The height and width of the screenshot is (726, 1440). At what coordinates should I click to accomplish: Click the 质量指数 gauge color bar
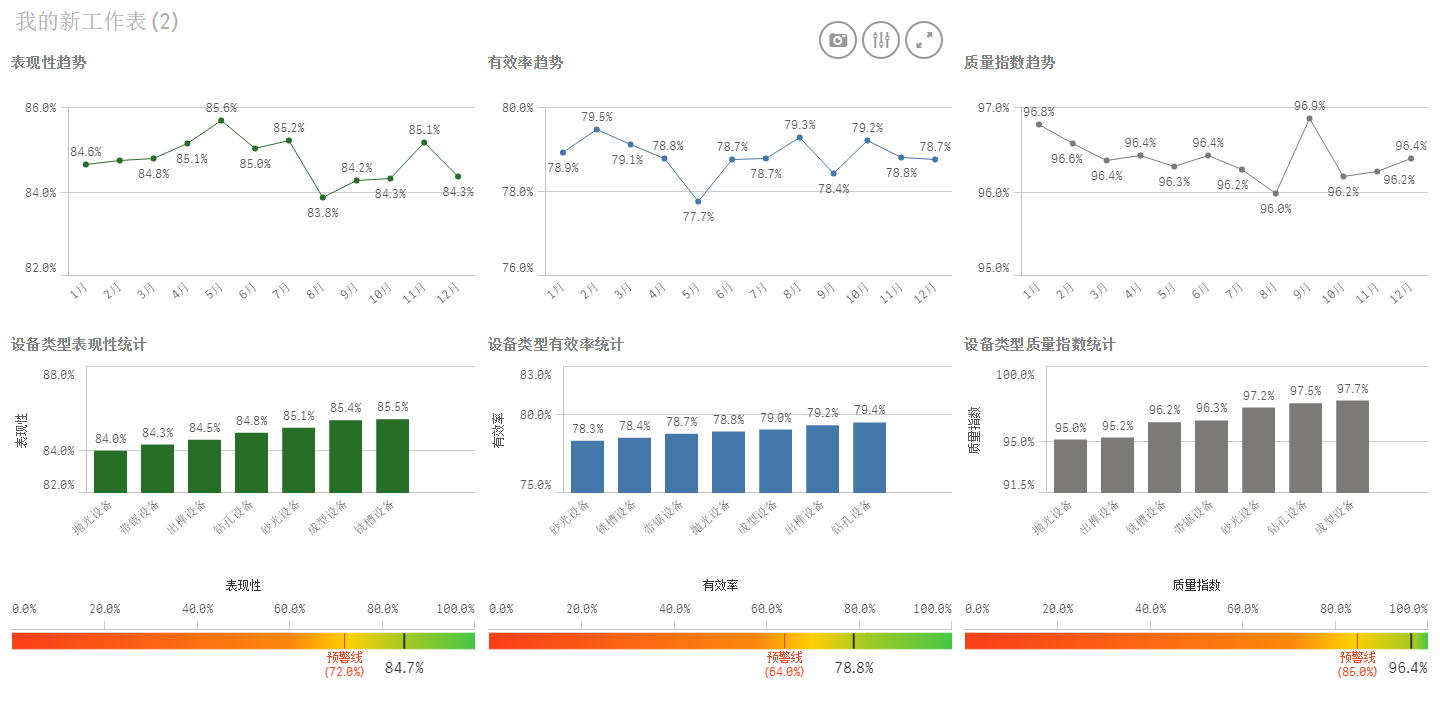click(1197, 641)
